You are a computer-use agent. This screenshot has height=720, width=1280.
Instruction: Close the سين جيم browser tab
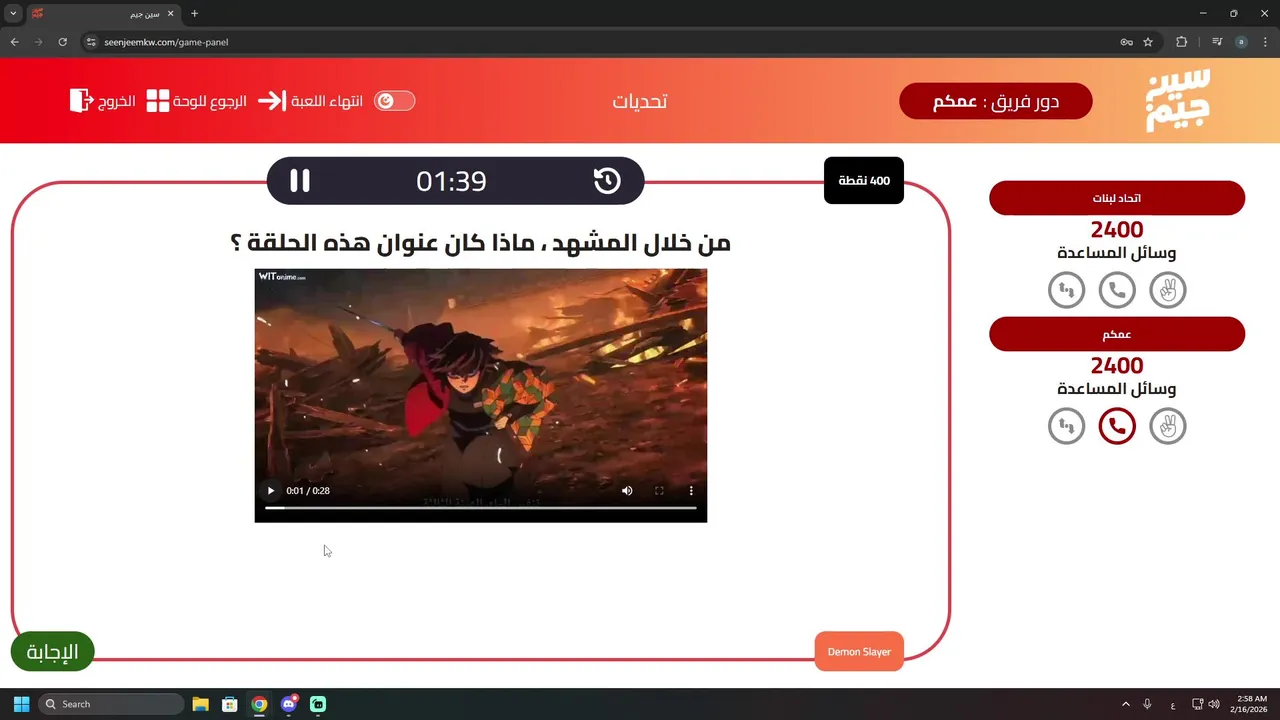(170, 14)
